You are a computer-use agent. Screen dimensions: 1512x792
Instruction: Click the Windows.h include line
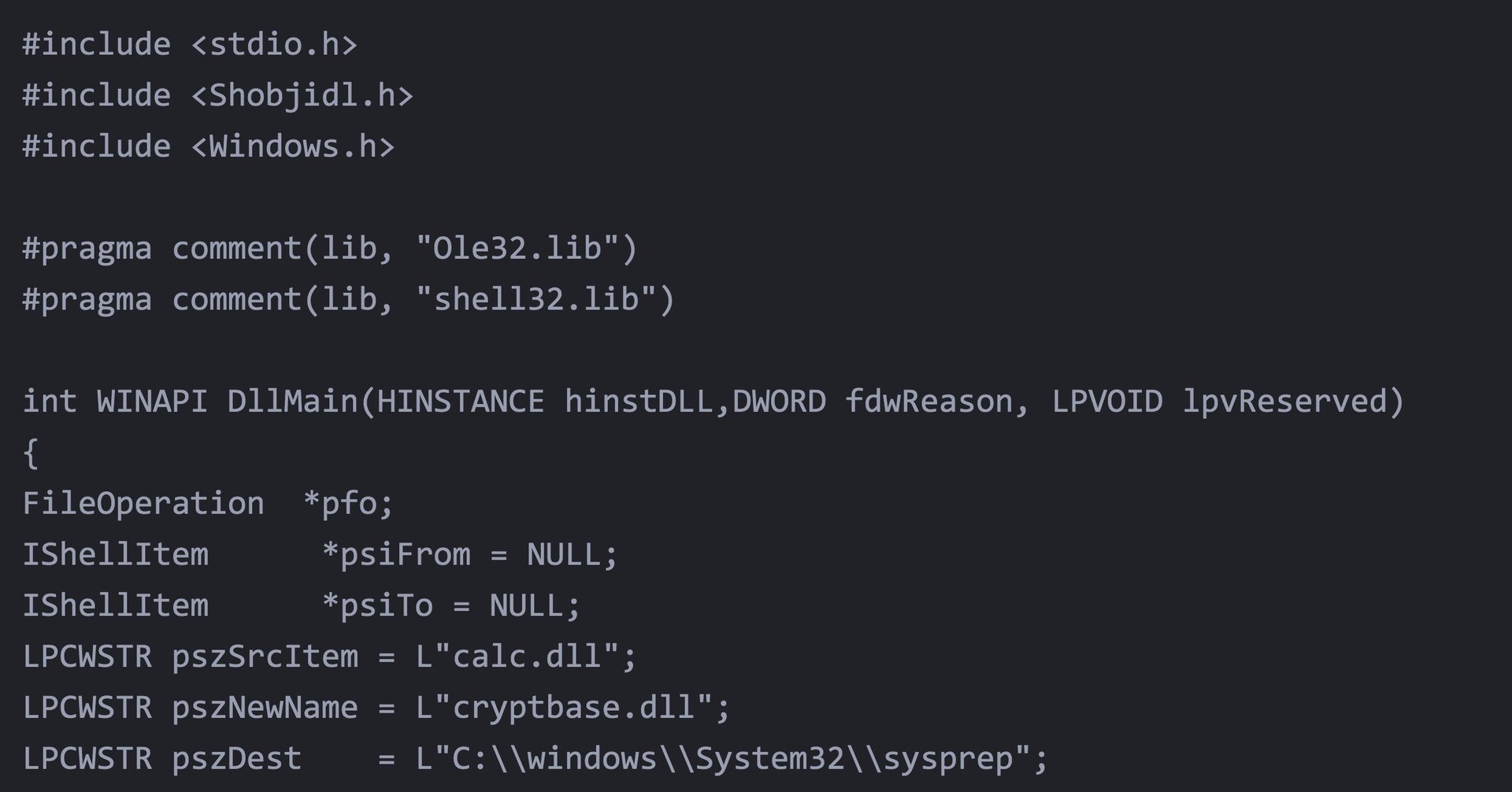click(x=209, y=146)
